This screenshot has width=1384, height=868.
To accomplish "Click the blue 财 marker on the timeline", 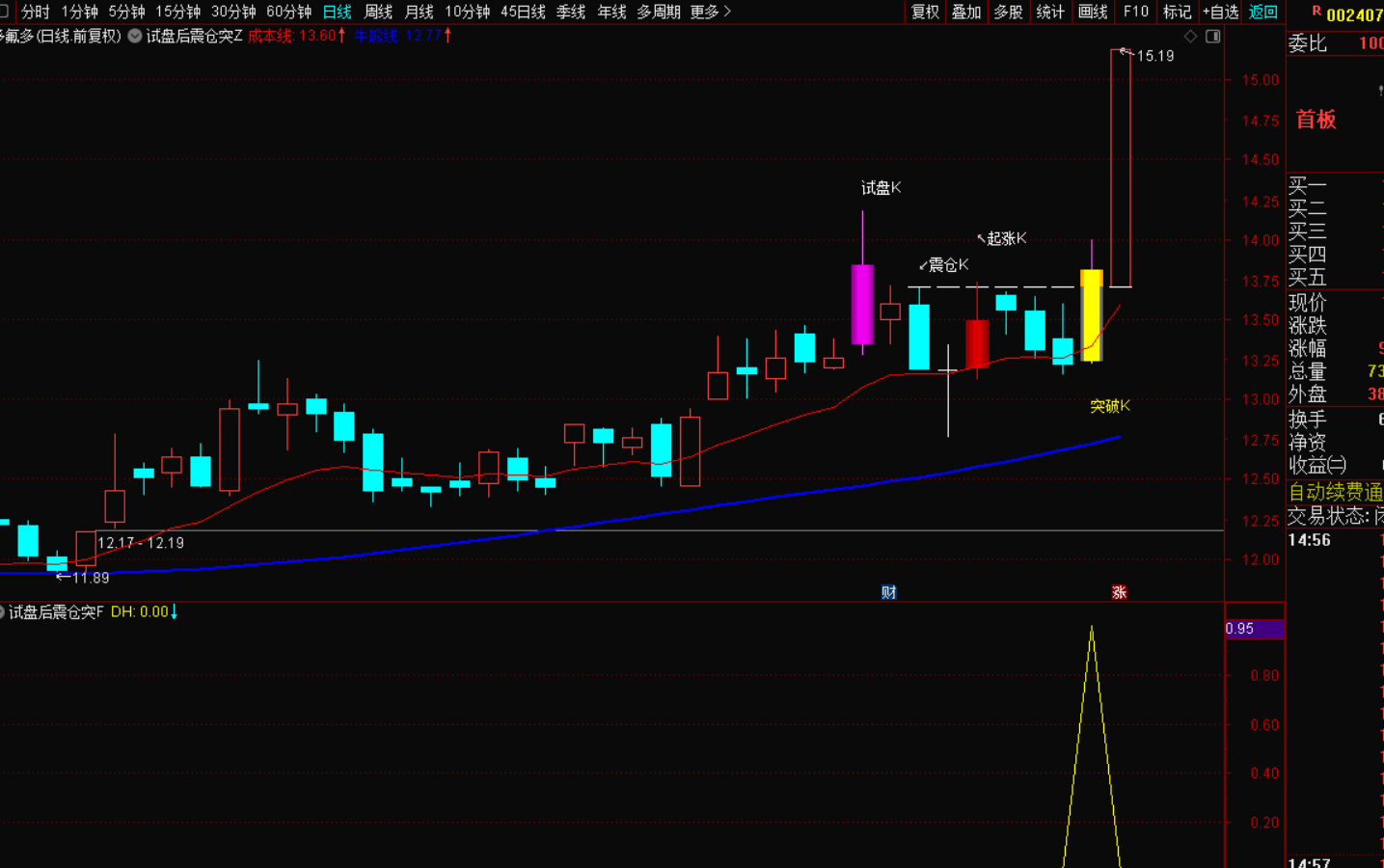I will point(888,592).
